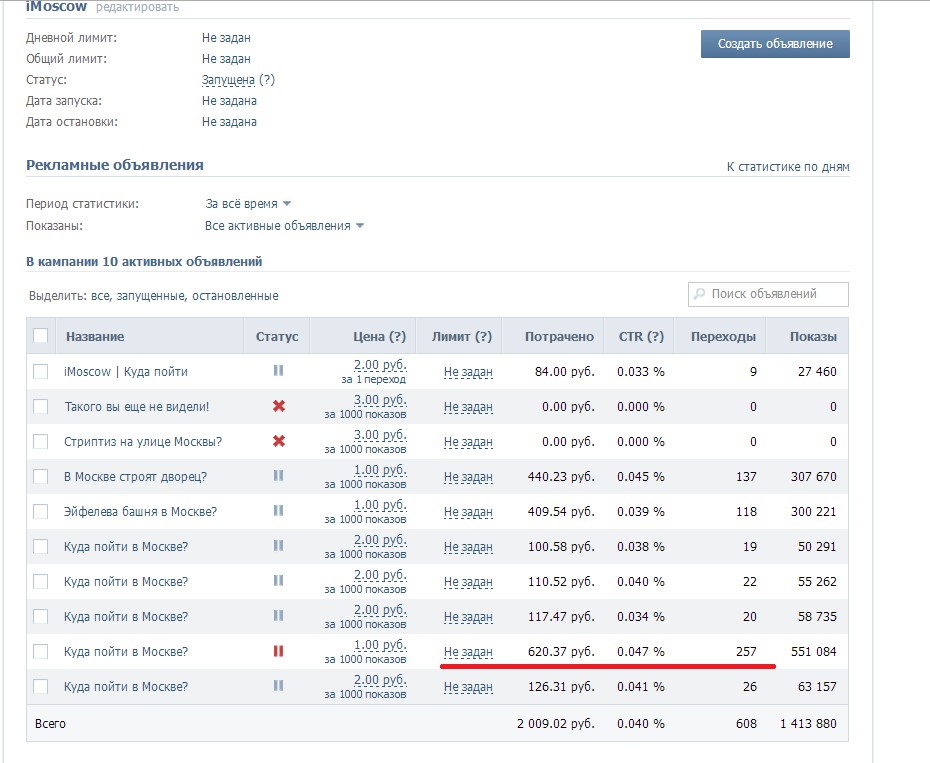Click Дата запуска value Не задана

click(229, 101)
